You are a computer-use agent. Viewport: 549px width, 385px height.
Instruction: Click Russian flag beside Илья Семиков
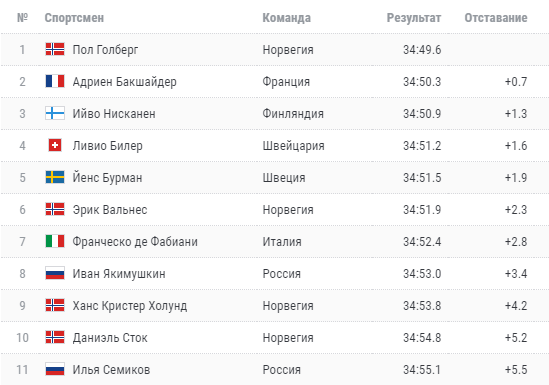coord(55,370)
